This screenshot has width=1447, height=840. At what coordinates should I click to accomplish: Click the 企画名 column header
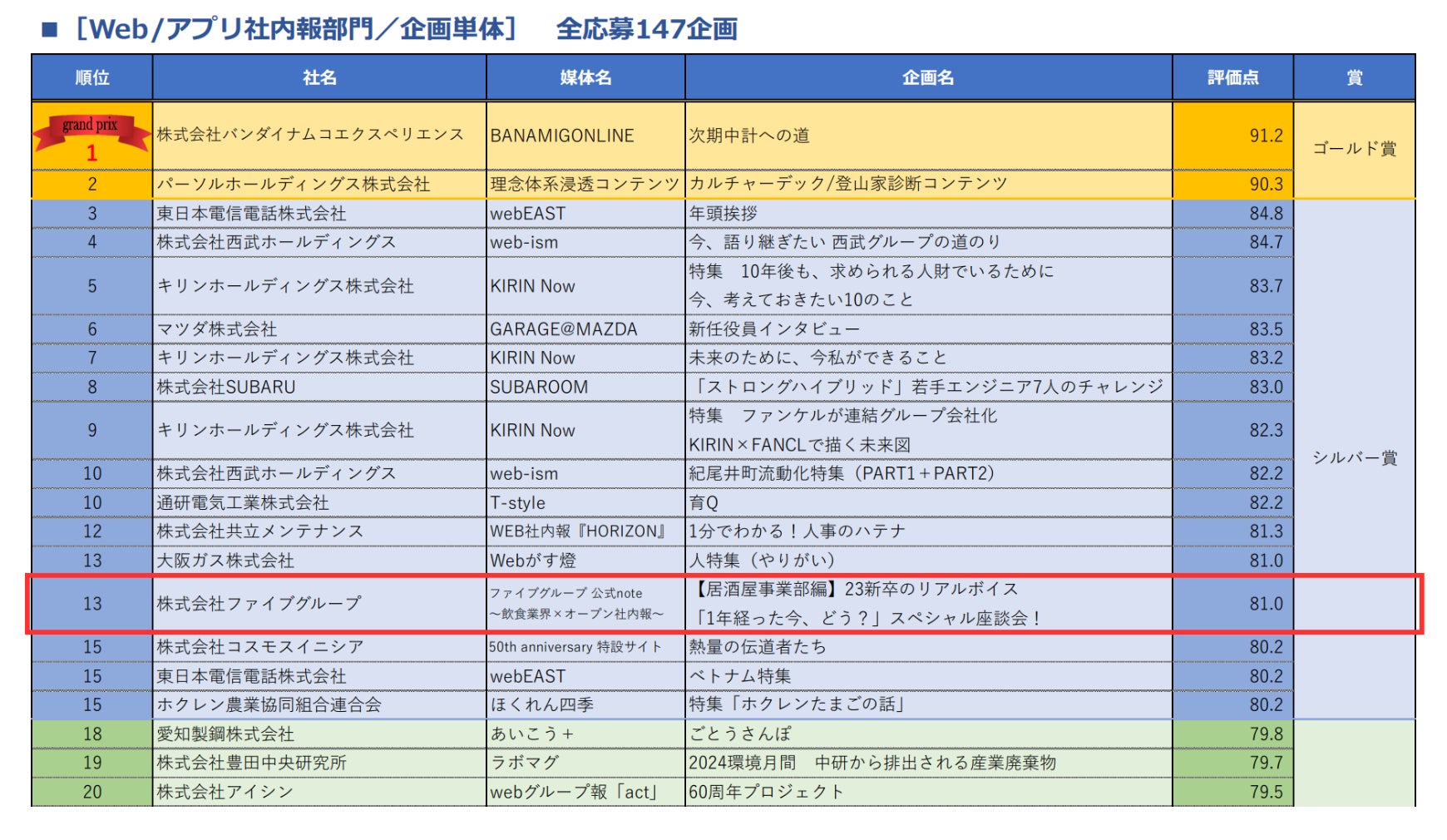[928, 77]
